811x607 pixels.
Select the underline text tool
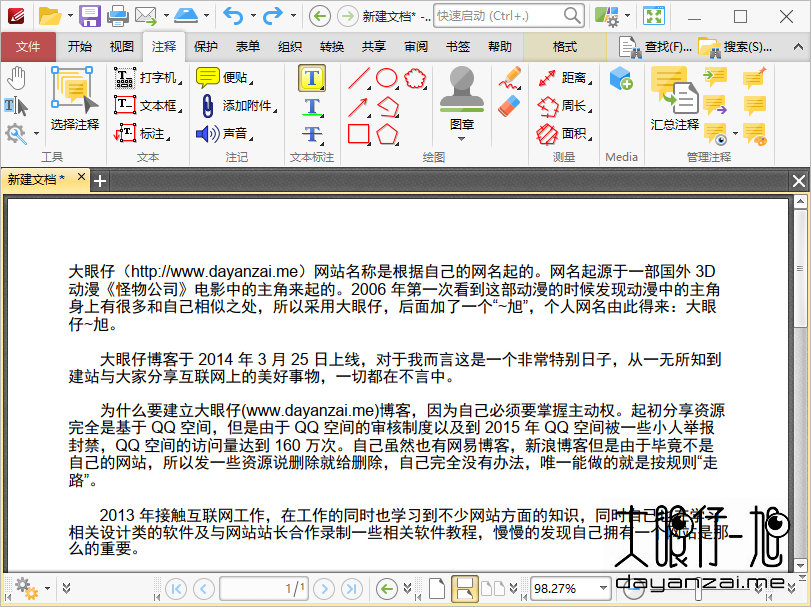pyautogui.click(x=312, y=107)
